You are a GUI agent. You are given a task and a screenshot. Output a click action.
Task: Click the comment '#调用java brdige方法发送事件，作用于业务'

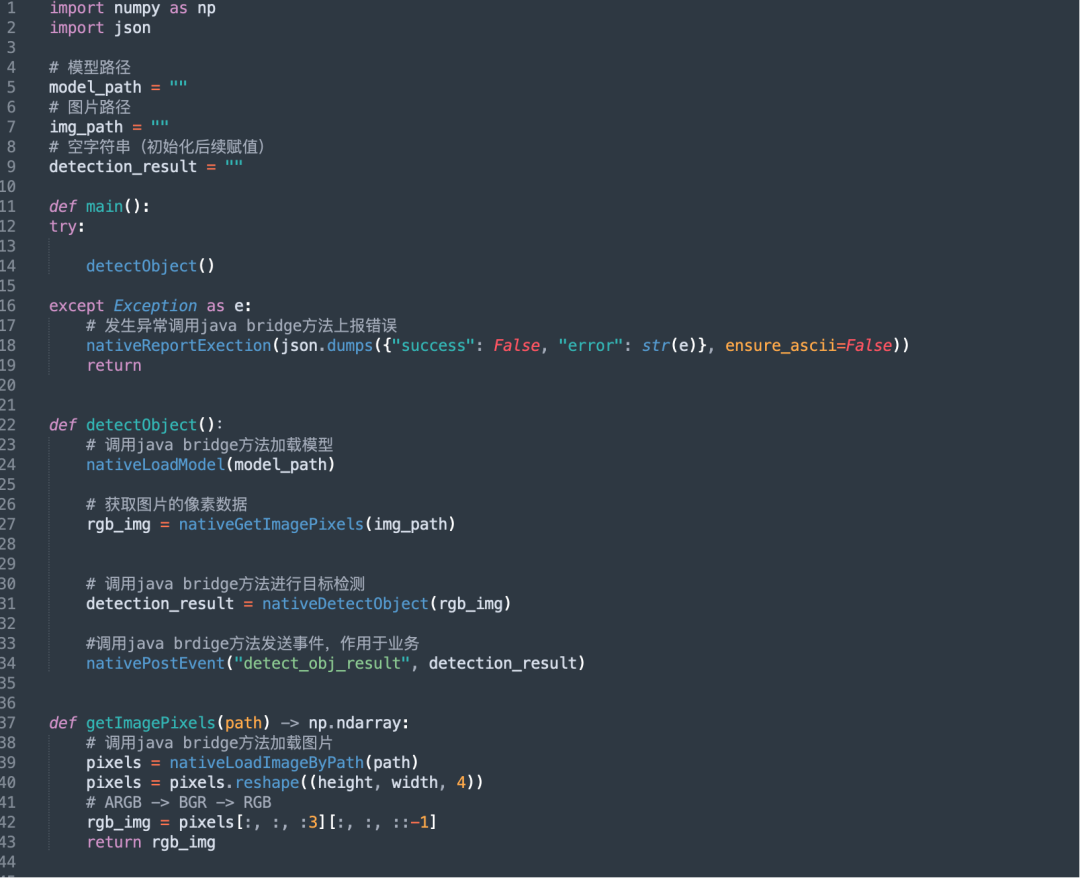pos(253,644)
